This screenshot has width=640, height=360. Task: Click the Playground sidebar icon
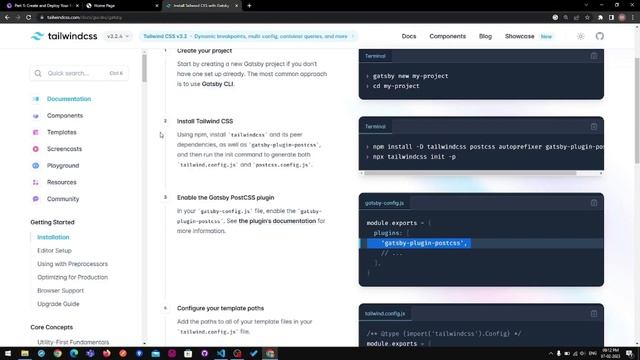36,166
